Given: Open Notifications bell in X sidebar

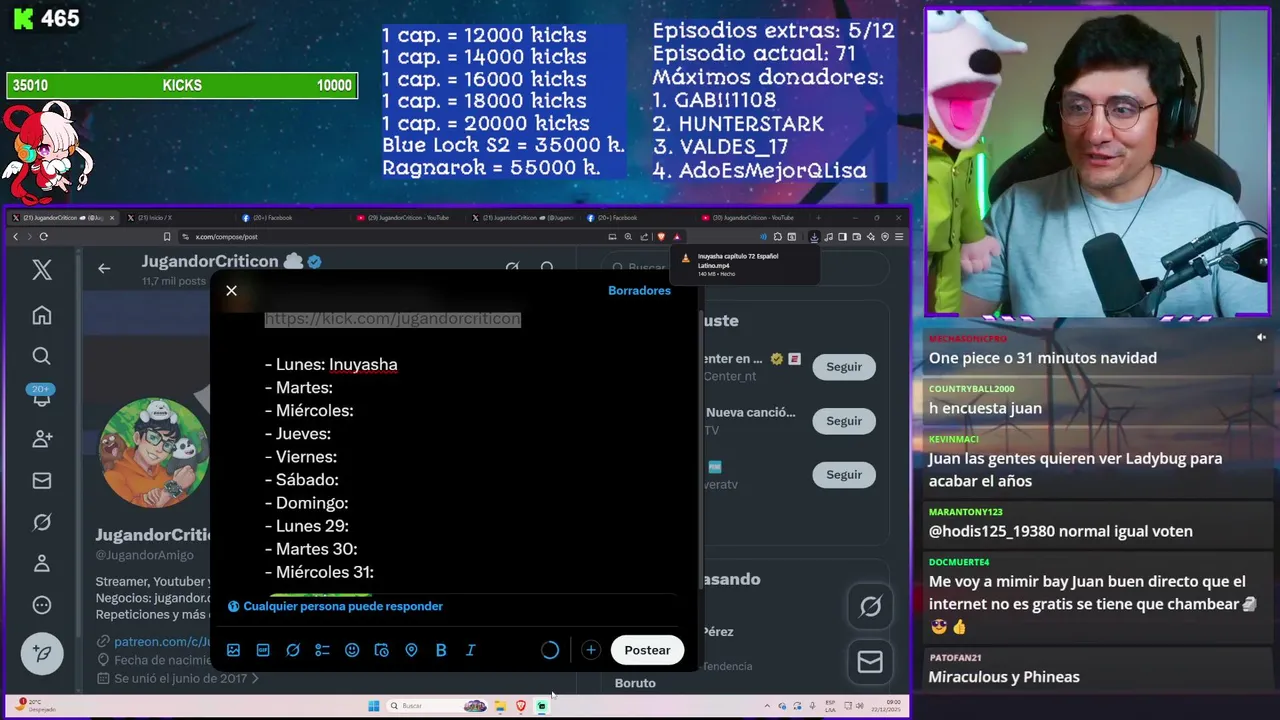Looking at the screenshot, I should pyautogui.click(x=42, y=397).
